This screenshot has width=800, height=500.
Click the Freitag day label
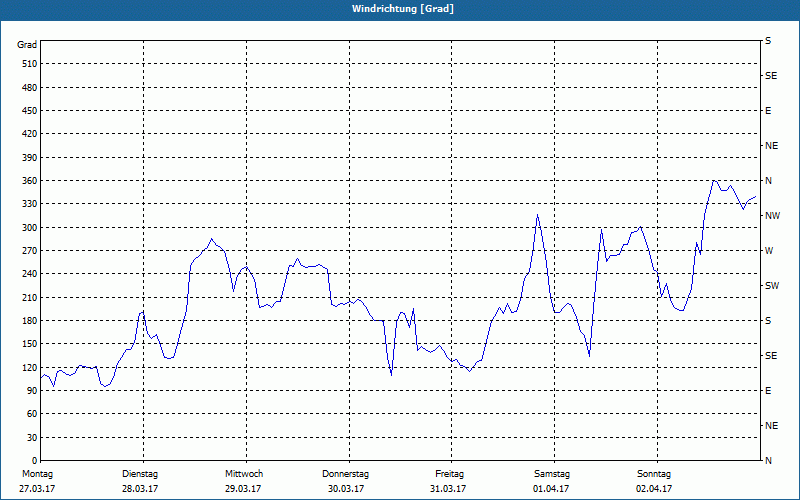click(449, 474)
